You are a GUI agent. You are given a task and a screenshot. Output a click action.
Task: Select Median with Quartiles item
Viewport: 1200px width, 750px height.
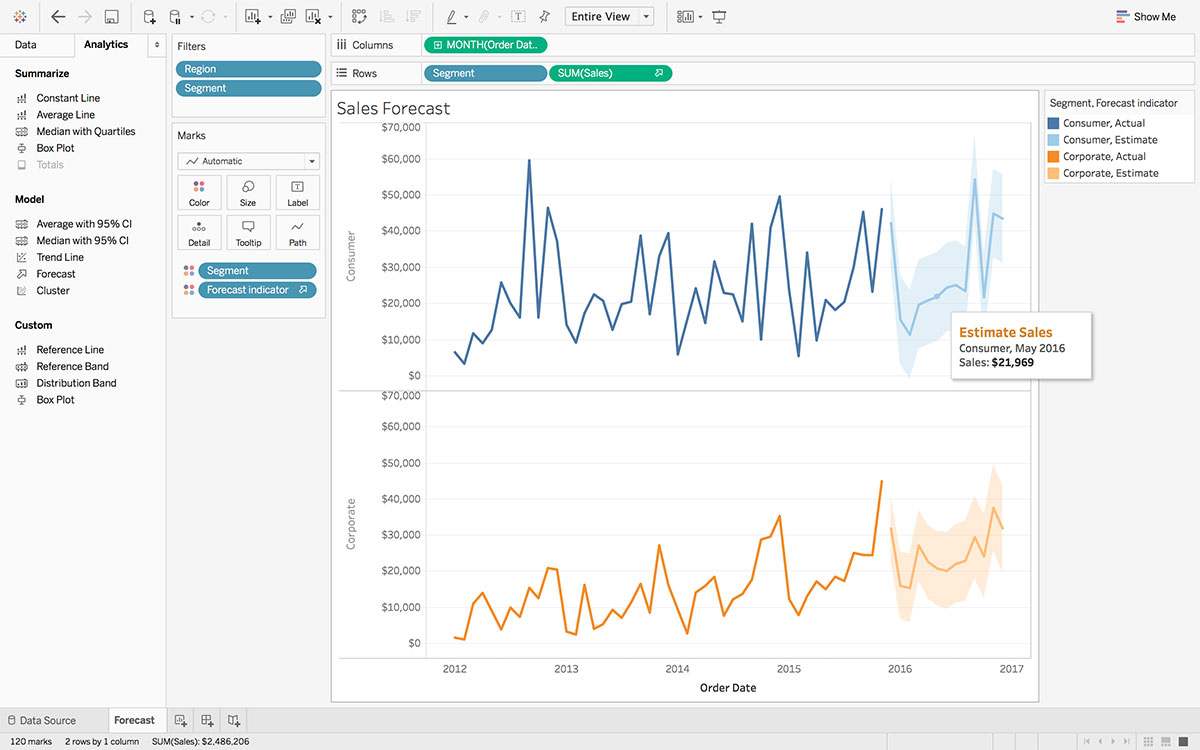[85, 131]
